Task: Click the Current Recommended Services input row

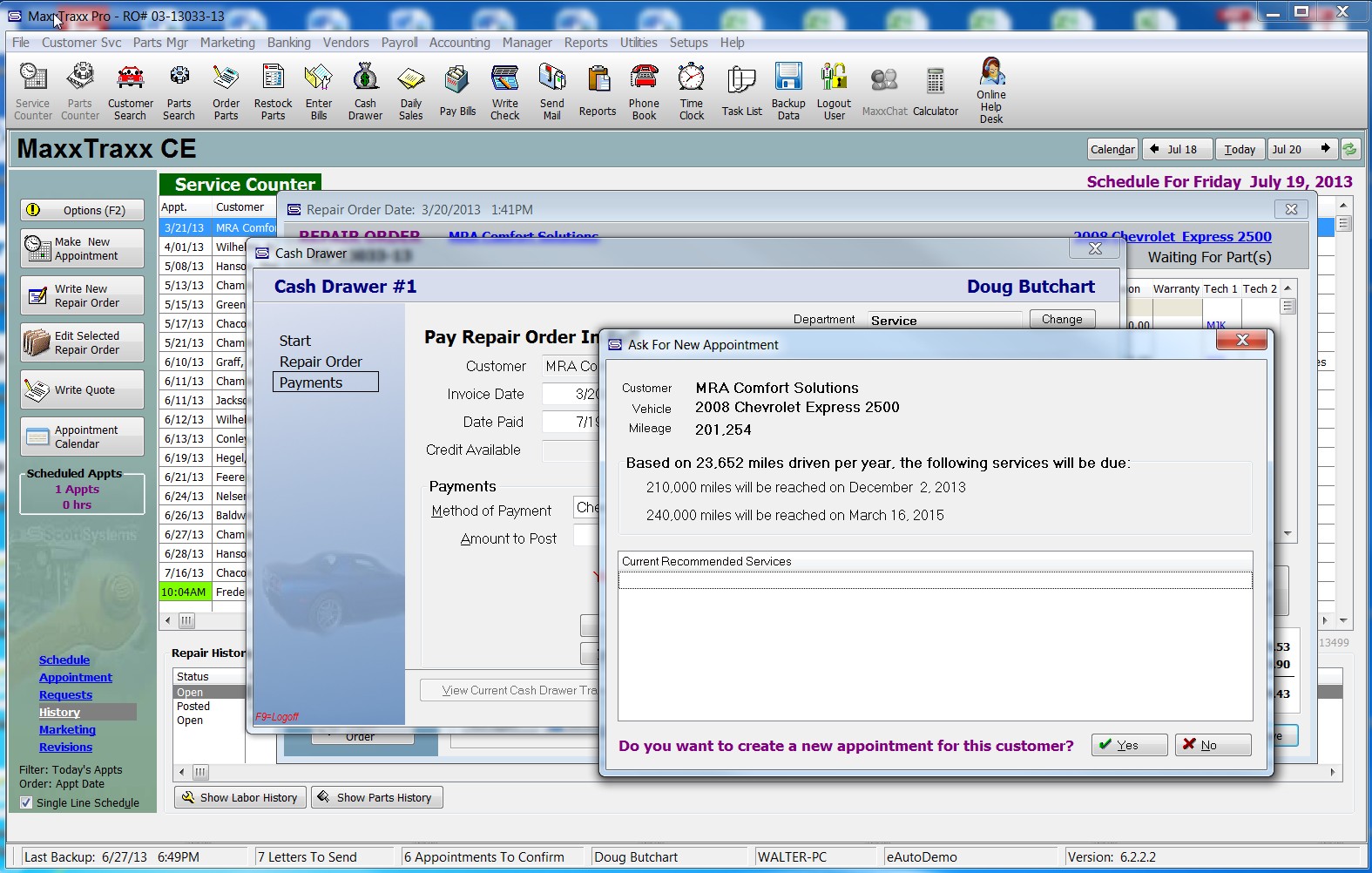Action: point(936,580)
